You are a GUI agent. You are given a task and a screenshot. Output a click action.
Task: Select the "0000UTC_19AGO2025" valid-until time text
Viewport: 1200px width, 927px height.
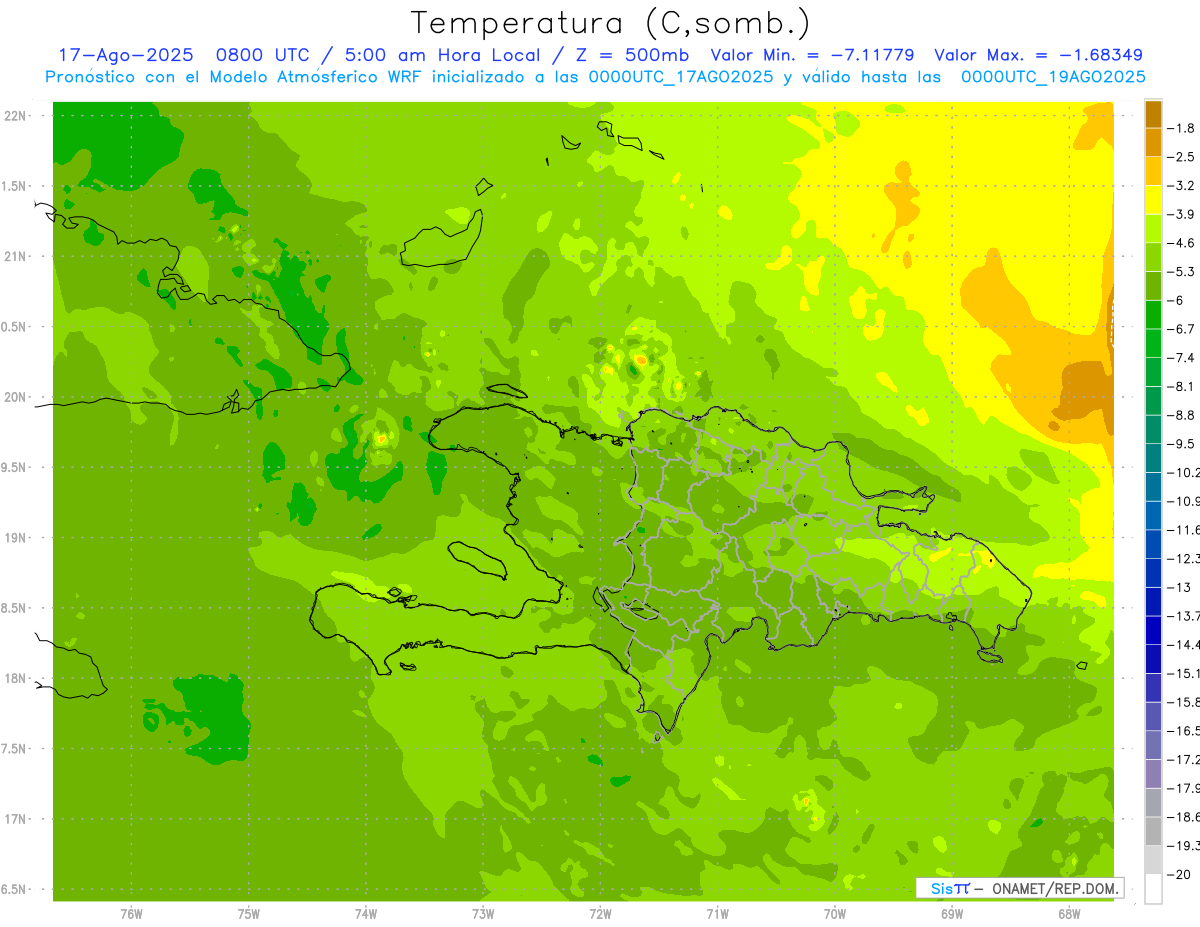tap(1053, 77)
